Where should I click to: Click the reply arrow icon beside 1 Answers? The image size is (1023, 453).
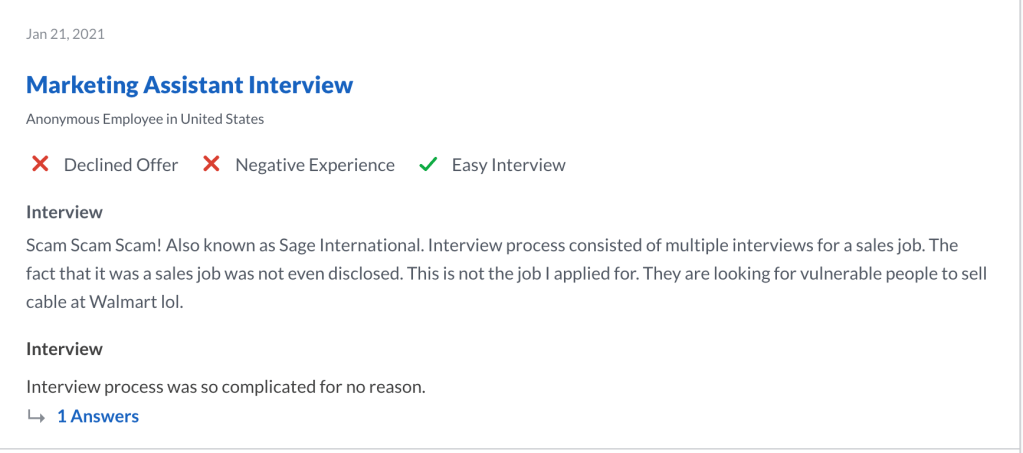36,416
